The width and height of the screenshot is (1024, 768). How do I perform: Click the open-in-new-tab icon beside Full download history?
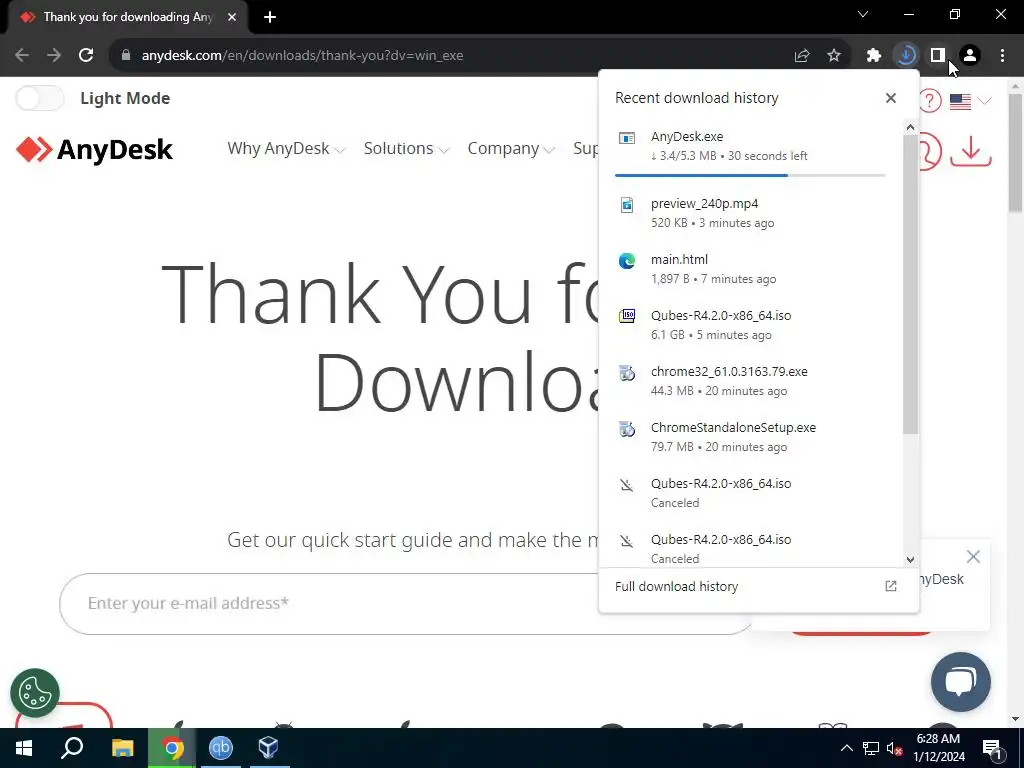click(891, 586)
